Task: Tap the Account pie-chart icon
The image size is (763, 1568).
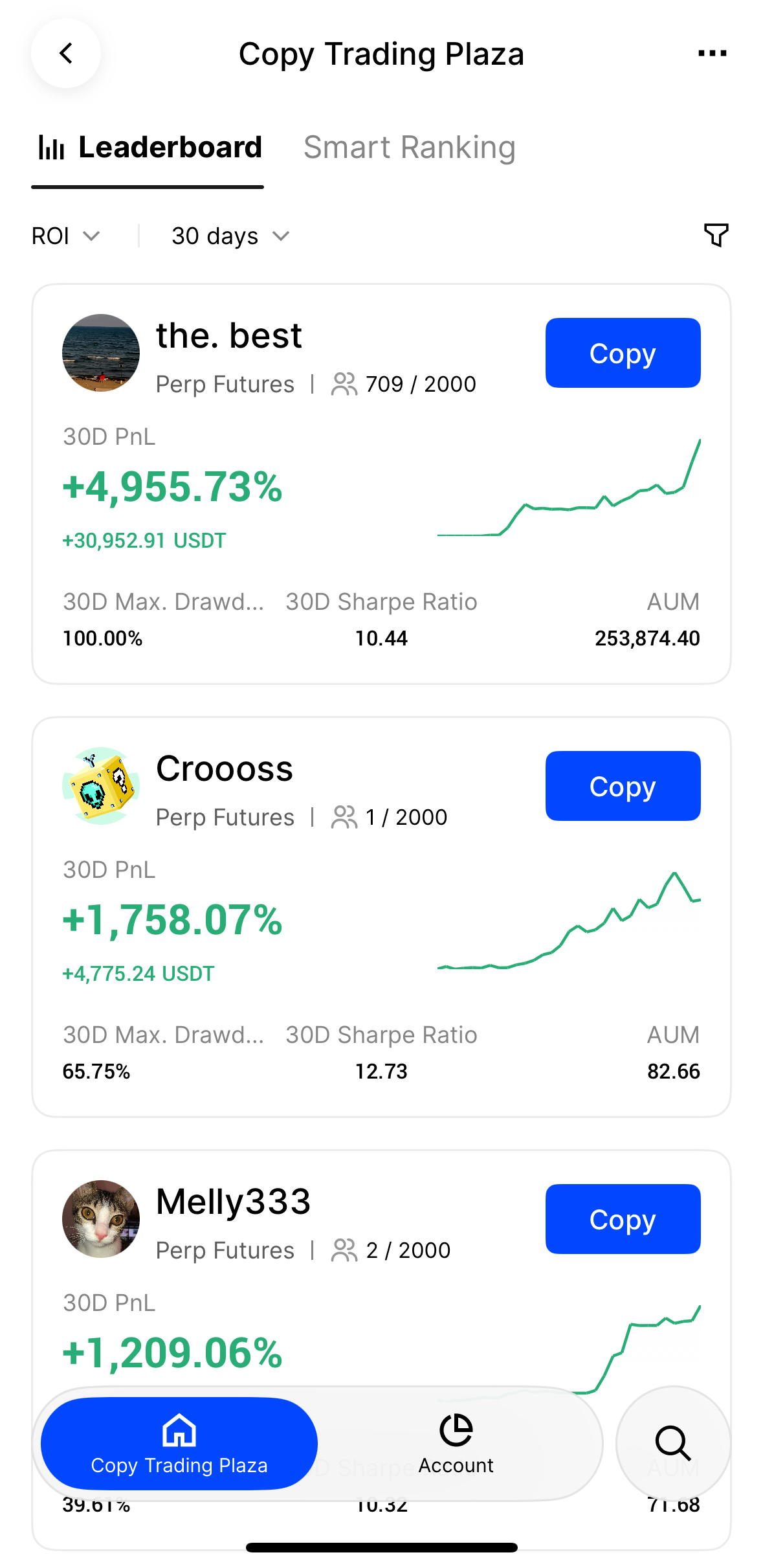Action: pos(456,1430)
